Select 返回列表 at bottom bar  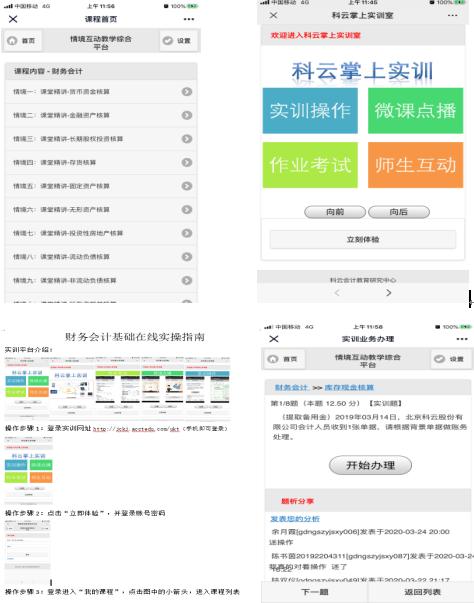point(422,592)
